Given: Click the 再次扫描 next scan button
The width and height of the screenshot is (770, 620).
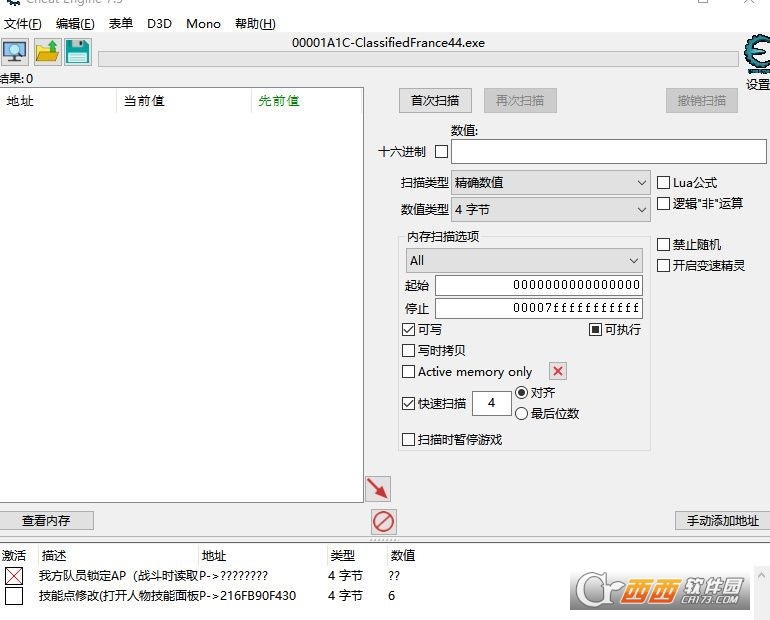Looking at the screenshot, I should tap(520, 101).
